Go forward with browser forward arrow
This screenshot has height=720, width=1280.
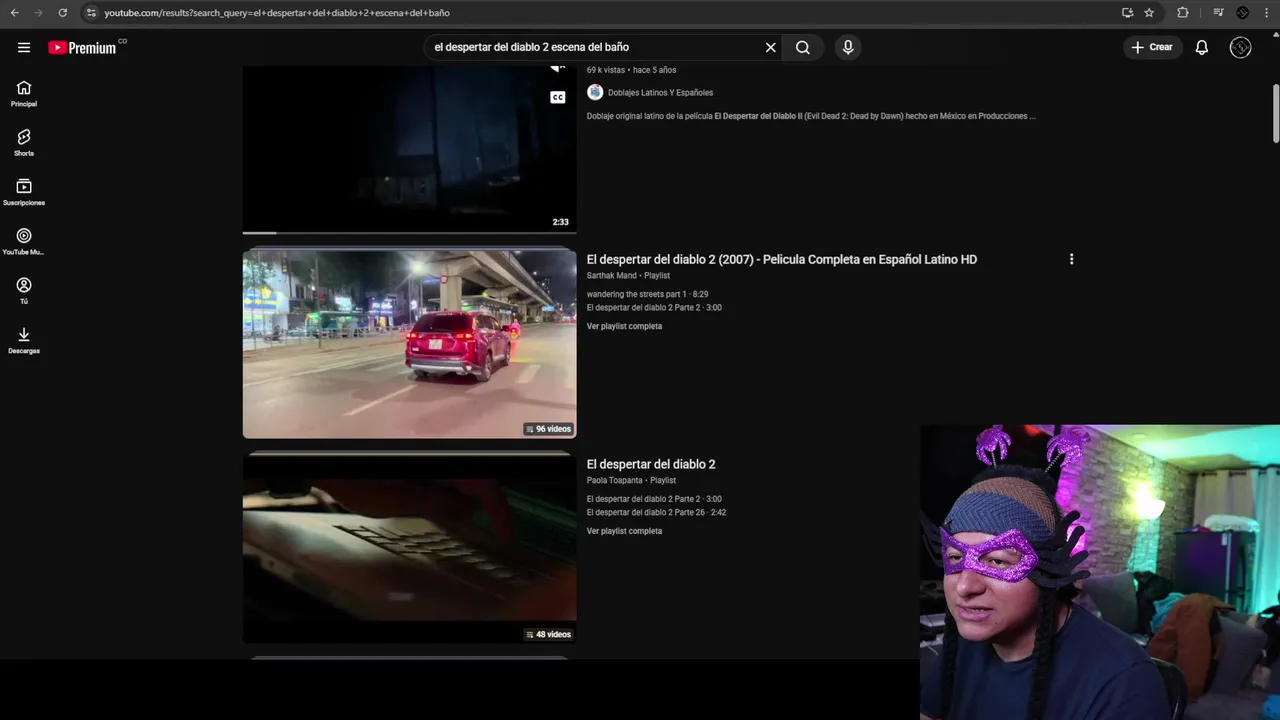[x=38, y=13]
